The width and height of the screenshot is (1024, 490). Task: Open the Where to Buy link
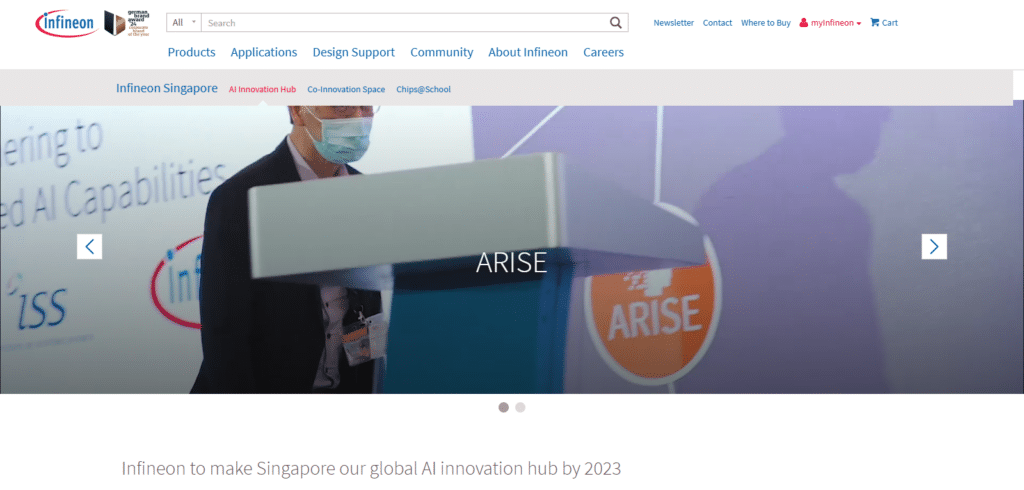(x=765, y=23)
